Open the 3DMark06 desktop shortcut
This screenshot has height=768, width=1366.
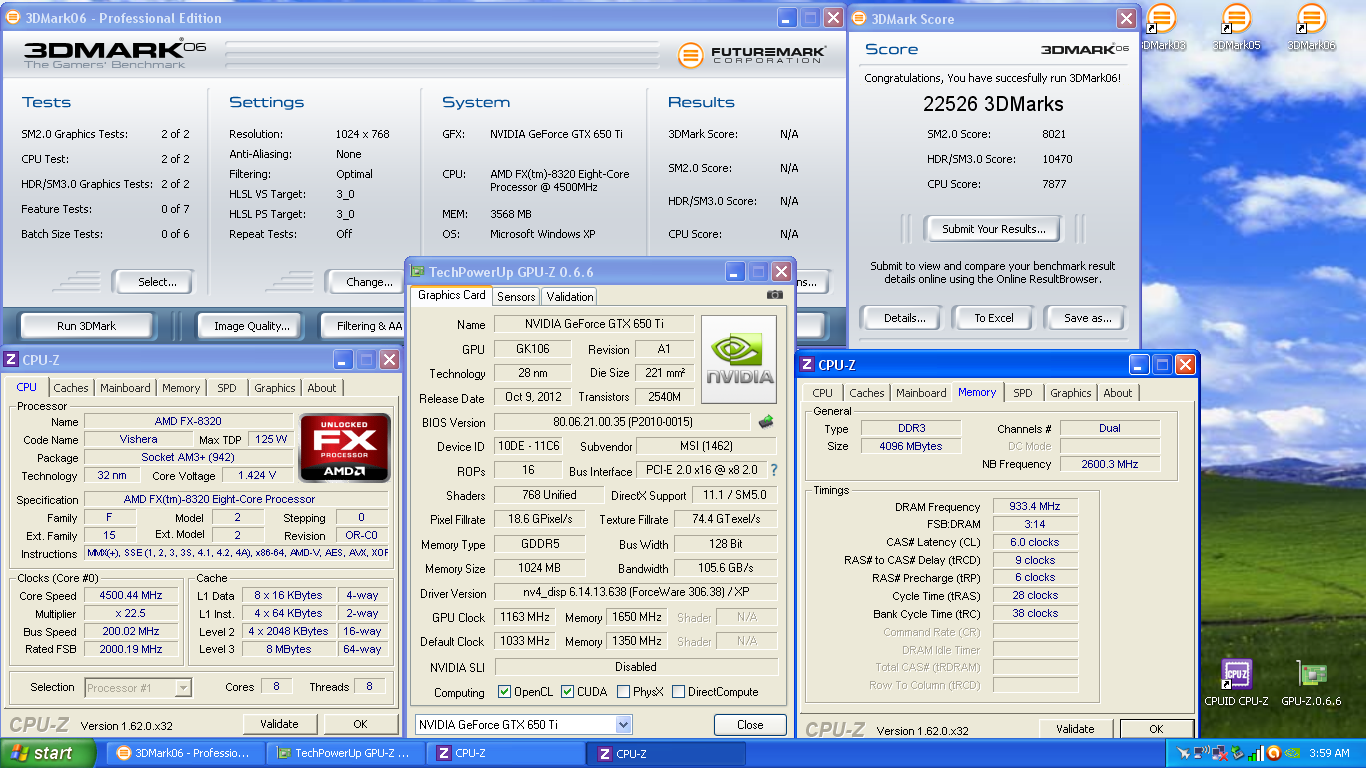coord(1311,27)
